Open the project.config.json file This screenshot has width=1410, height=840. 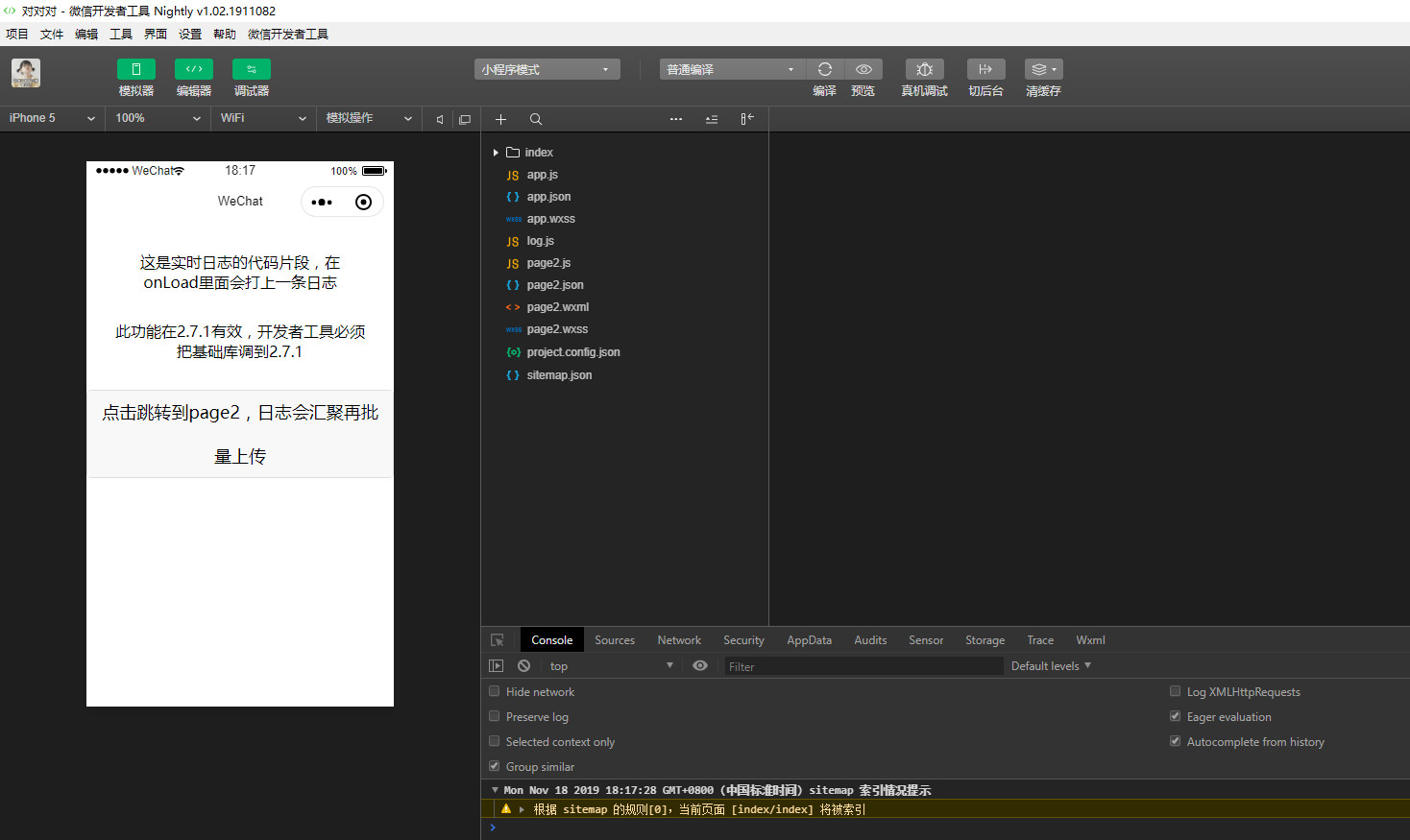tap(572, 352)
